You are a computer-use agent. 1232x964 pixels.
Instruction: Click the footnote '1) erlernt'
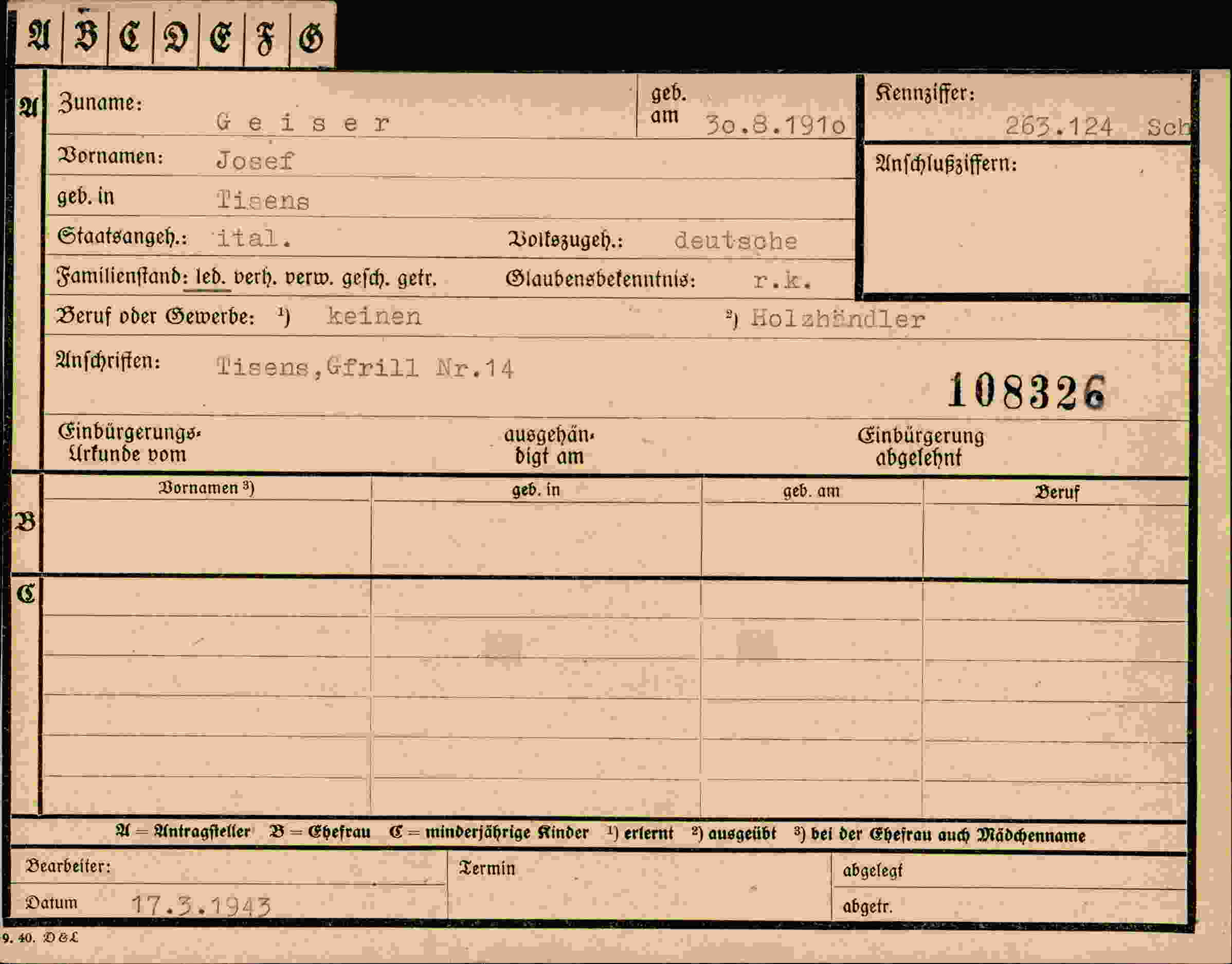(640, 833)
